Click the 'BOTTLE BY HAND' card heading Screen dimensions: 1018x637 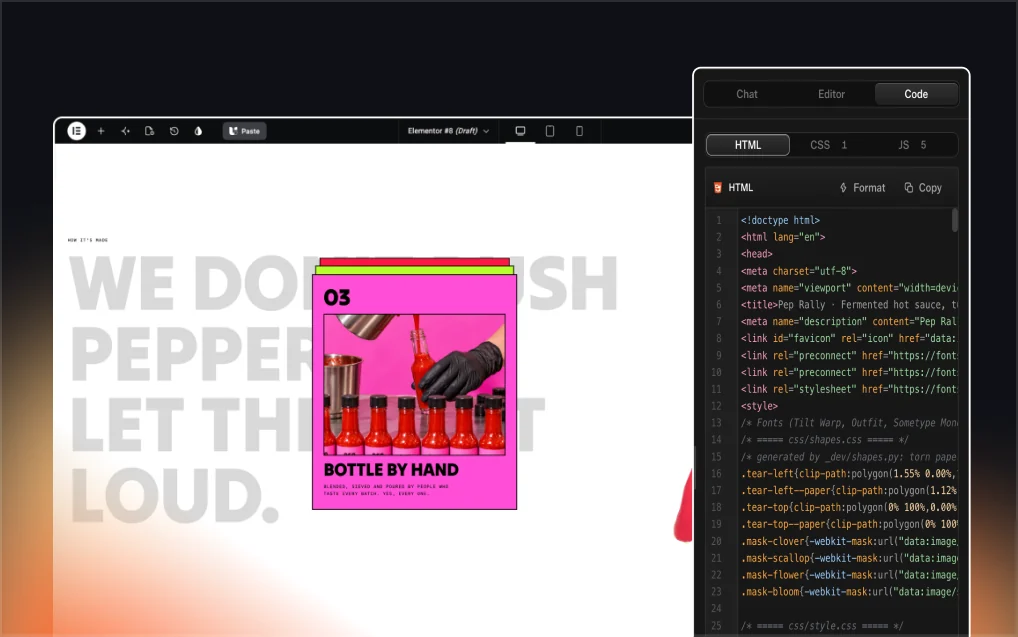point(391,469)
